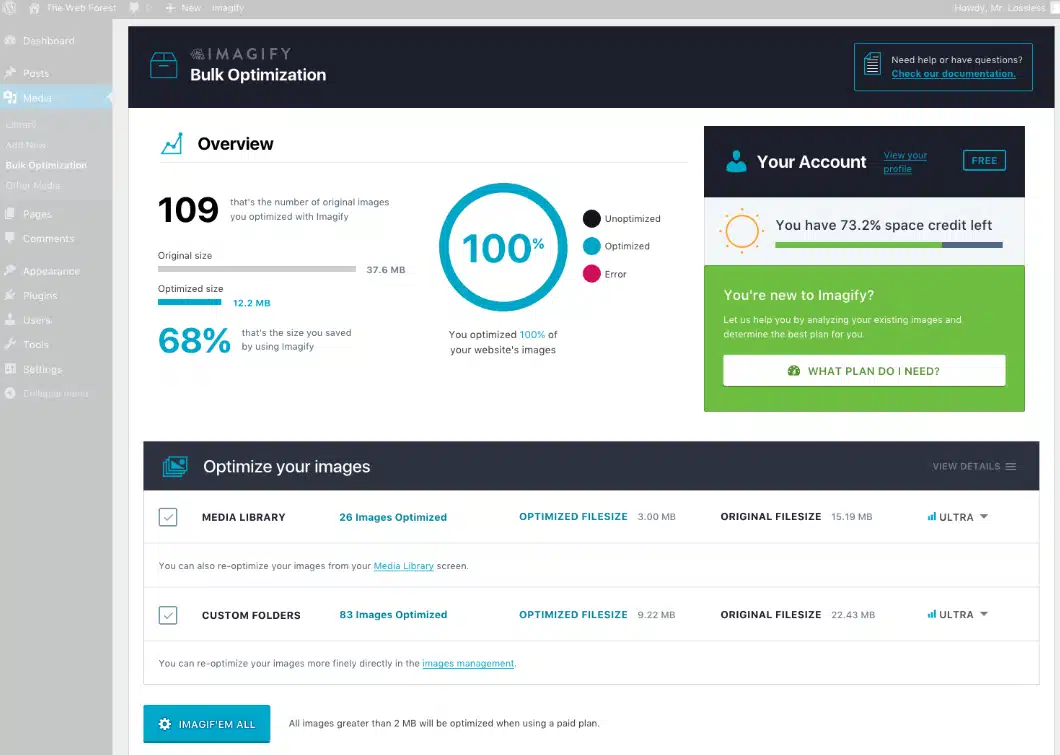Click the Original size gray bar

click(257, 269)
